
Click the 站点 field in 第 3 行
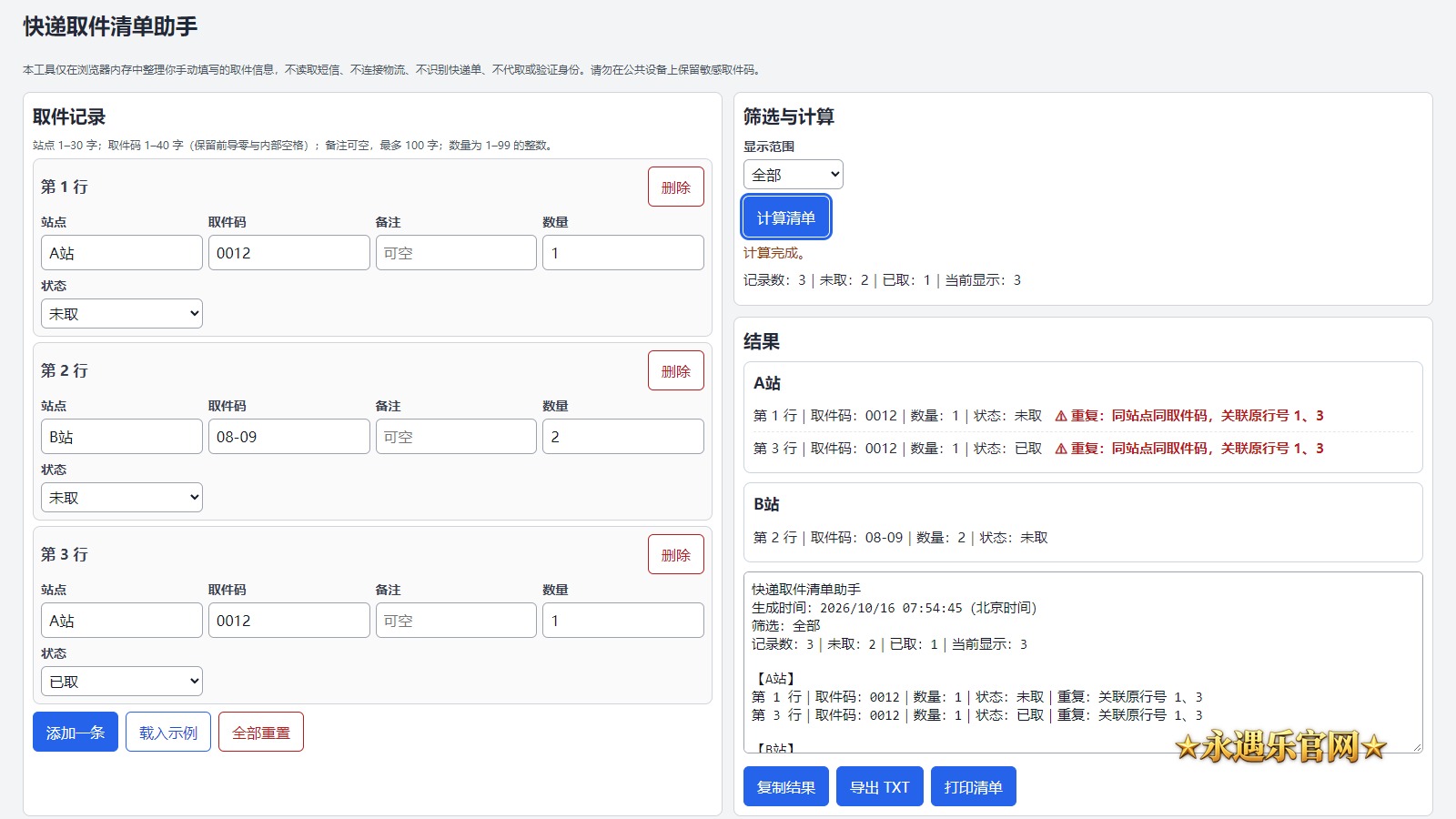point(122,621)
